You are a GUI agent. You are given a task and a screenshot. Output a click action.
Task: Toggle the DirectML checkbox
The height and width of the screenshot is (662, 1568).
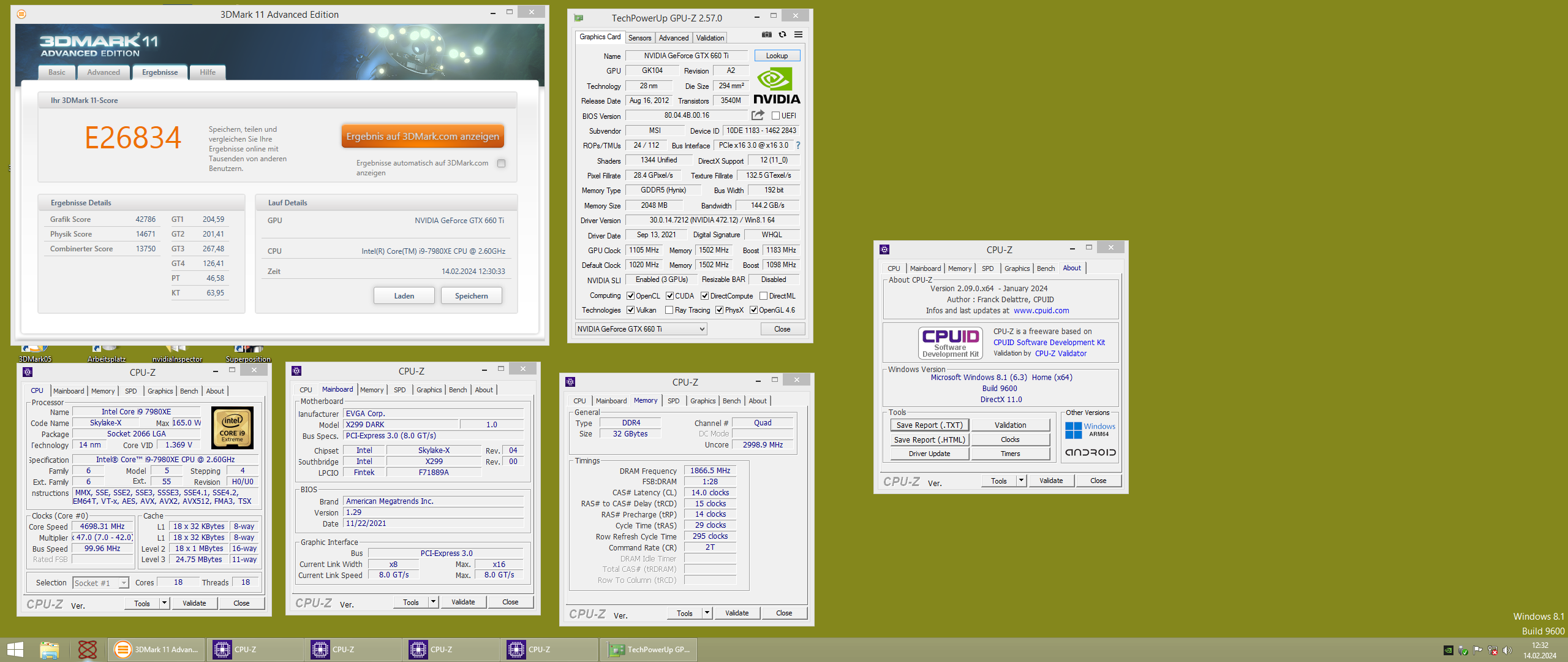click(x=763, y=295)
